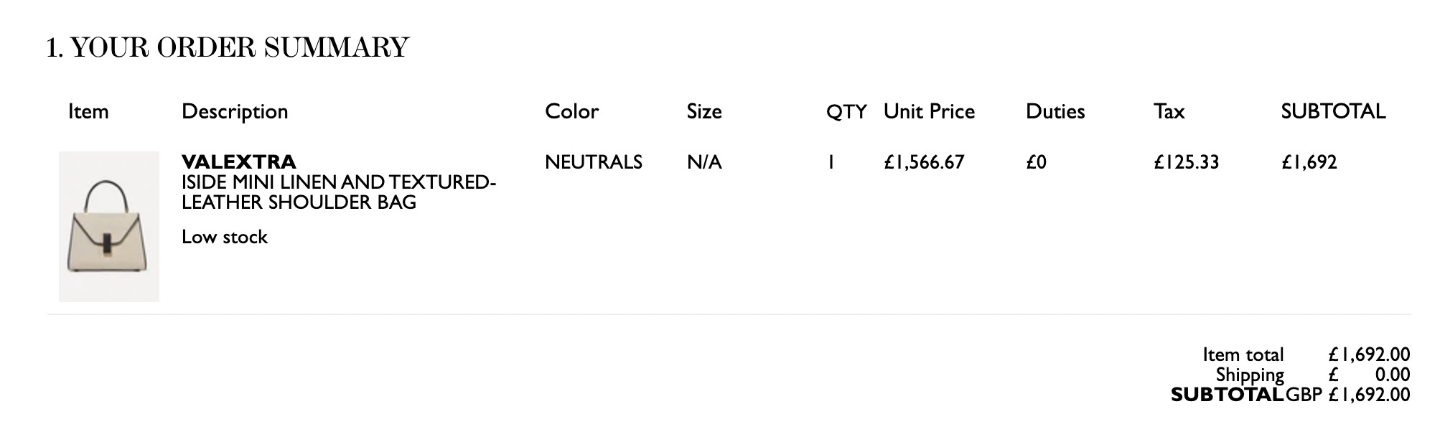
Task: Open the Valextra bag product thumbnail
Action: 109,226
